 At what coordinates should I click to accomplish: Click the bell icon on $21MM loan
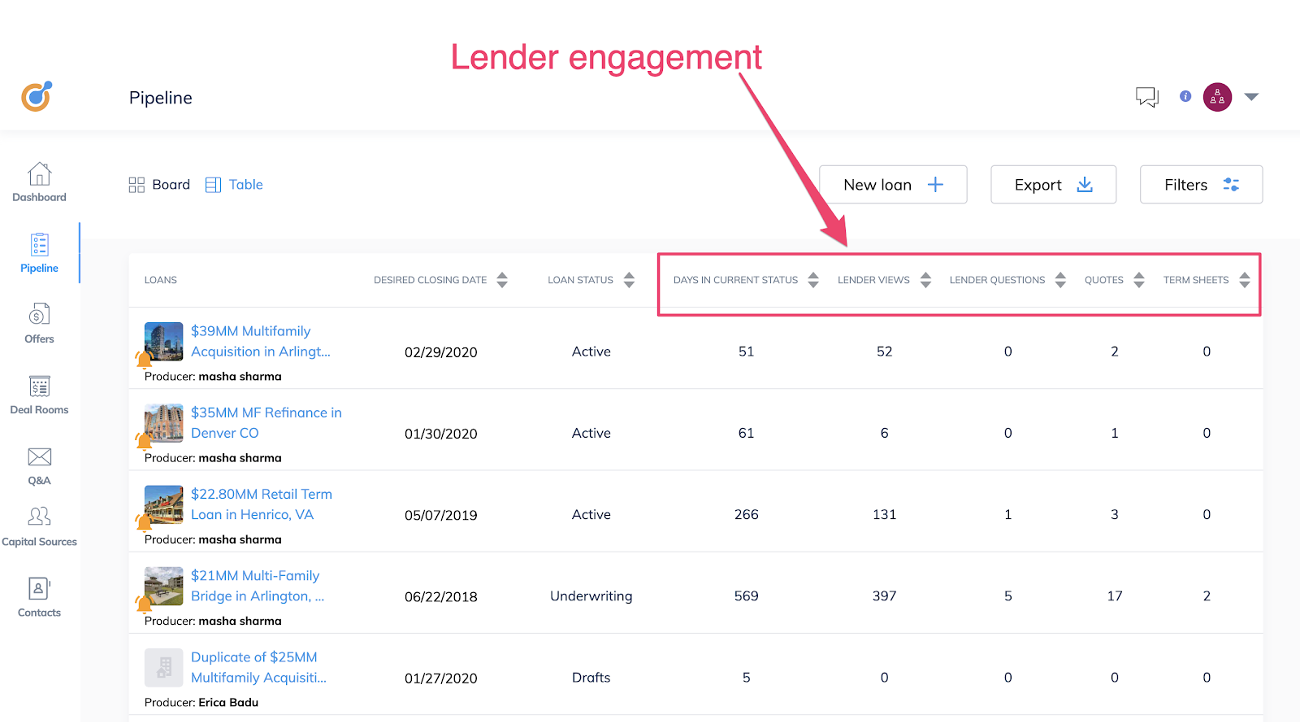coord(144,603)
